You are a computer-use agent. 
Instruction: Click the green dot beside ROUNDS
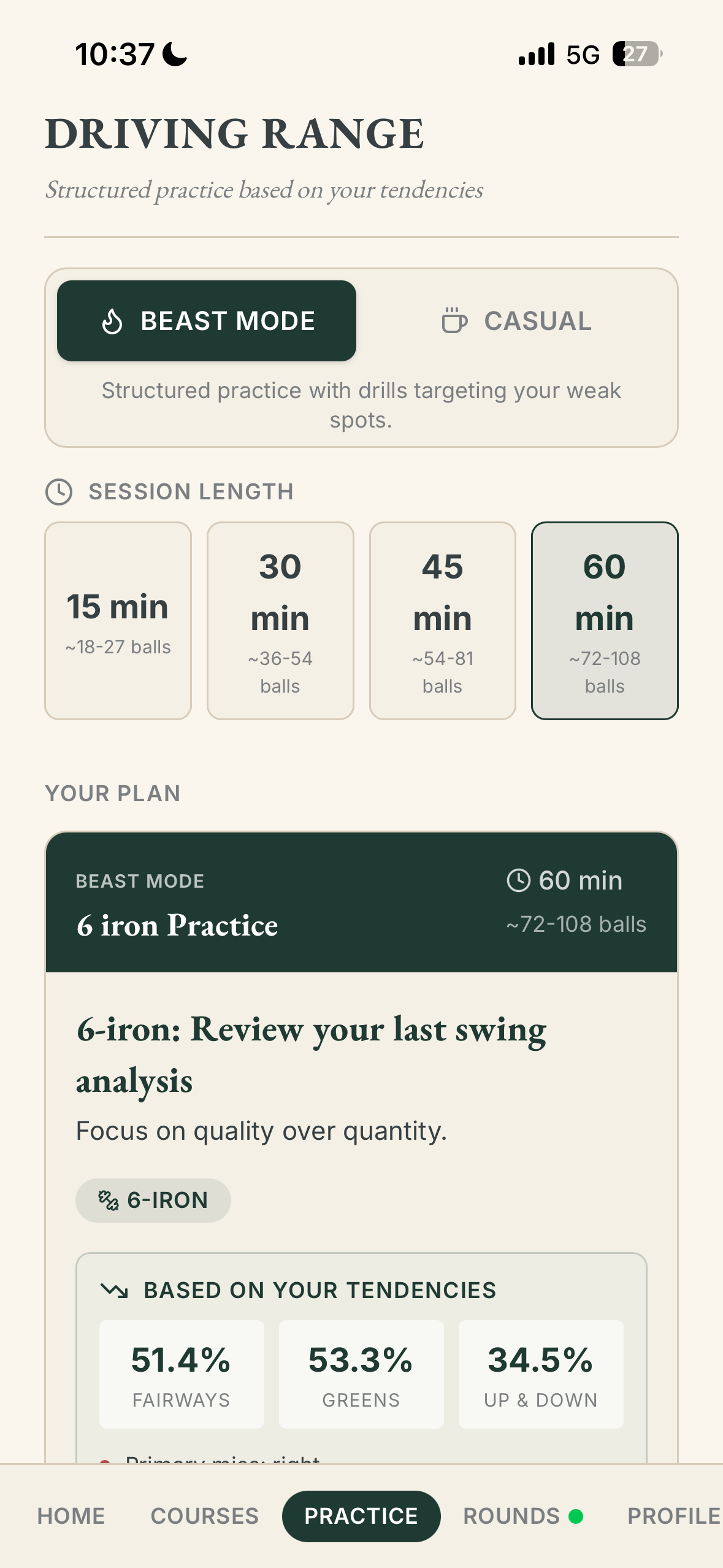(x=577, y=1516)
